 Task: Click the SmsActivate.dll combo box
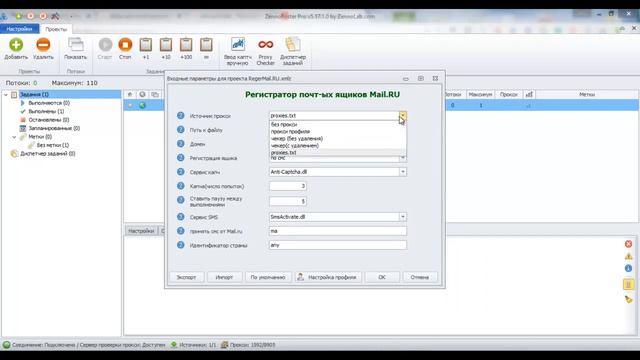pos(338,217)
